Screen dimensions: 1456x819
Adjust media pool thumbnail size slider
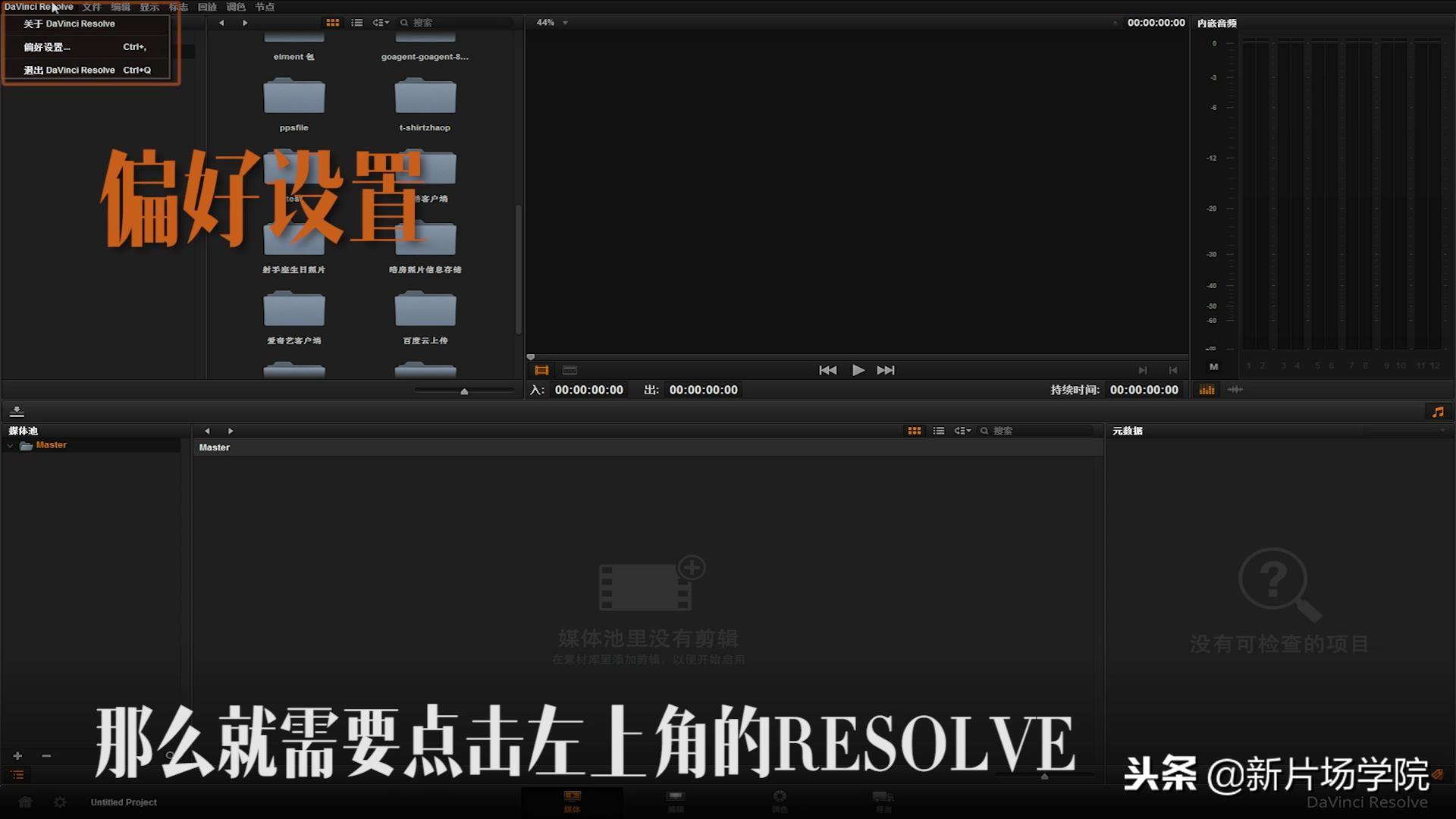(1044, 776)
